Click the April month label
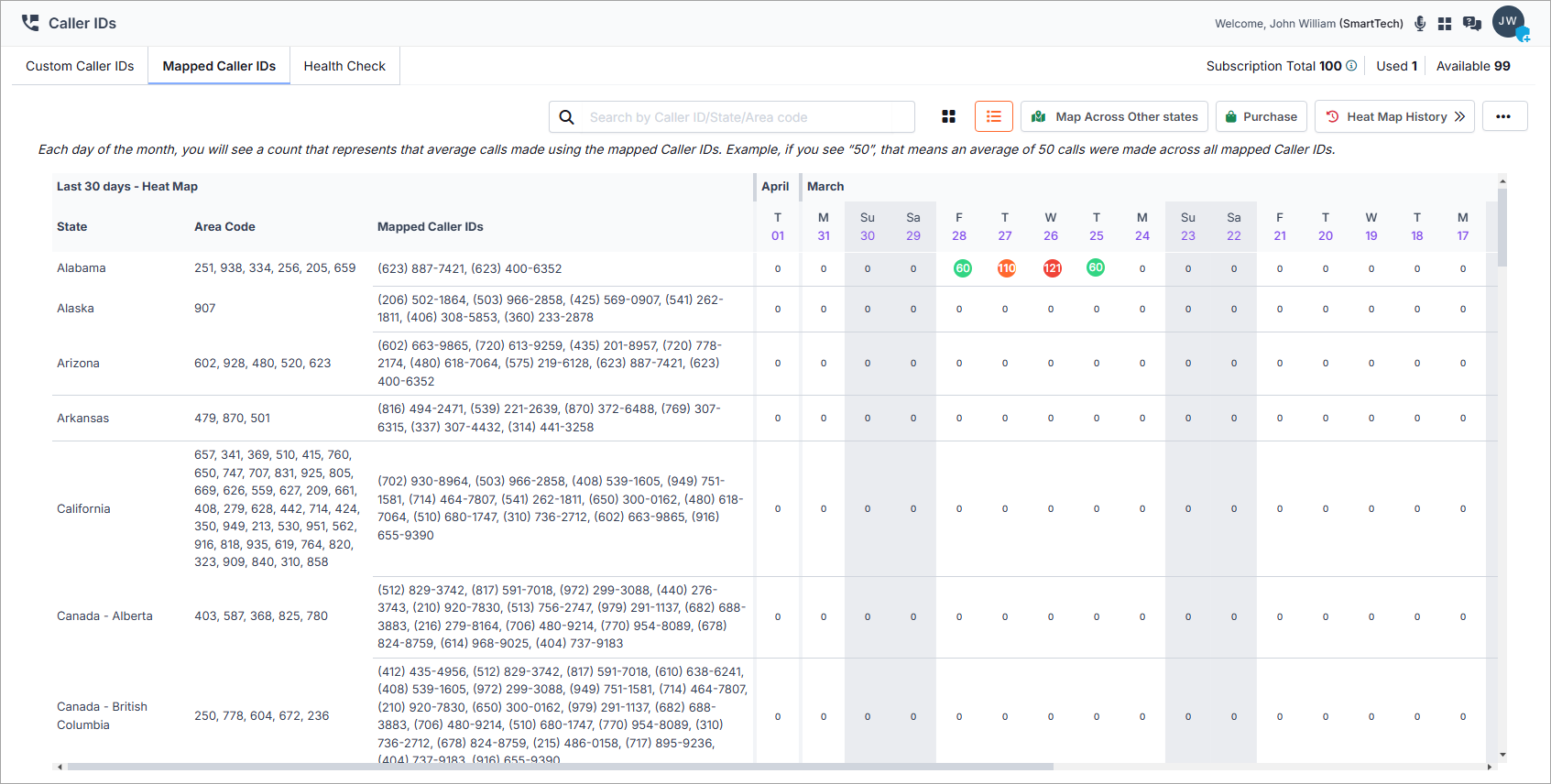 coord(775,186)
